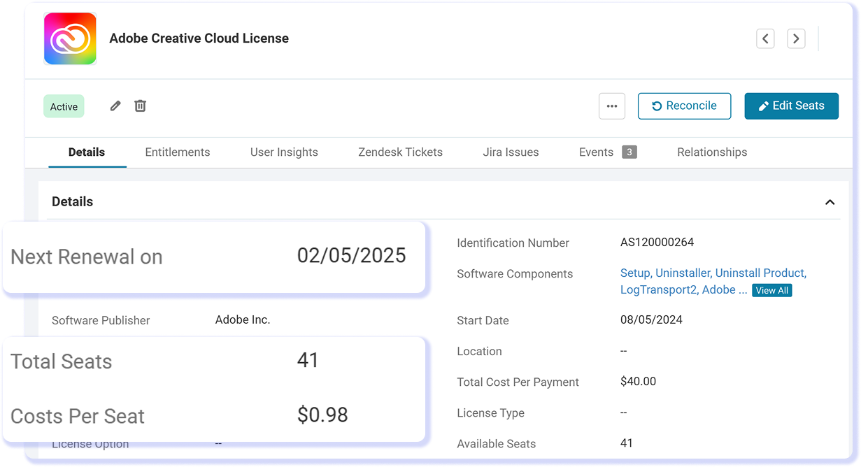The image size is (861, 467).
Task: Open the LogTransport2, Adobe components link
Action: 684,290
